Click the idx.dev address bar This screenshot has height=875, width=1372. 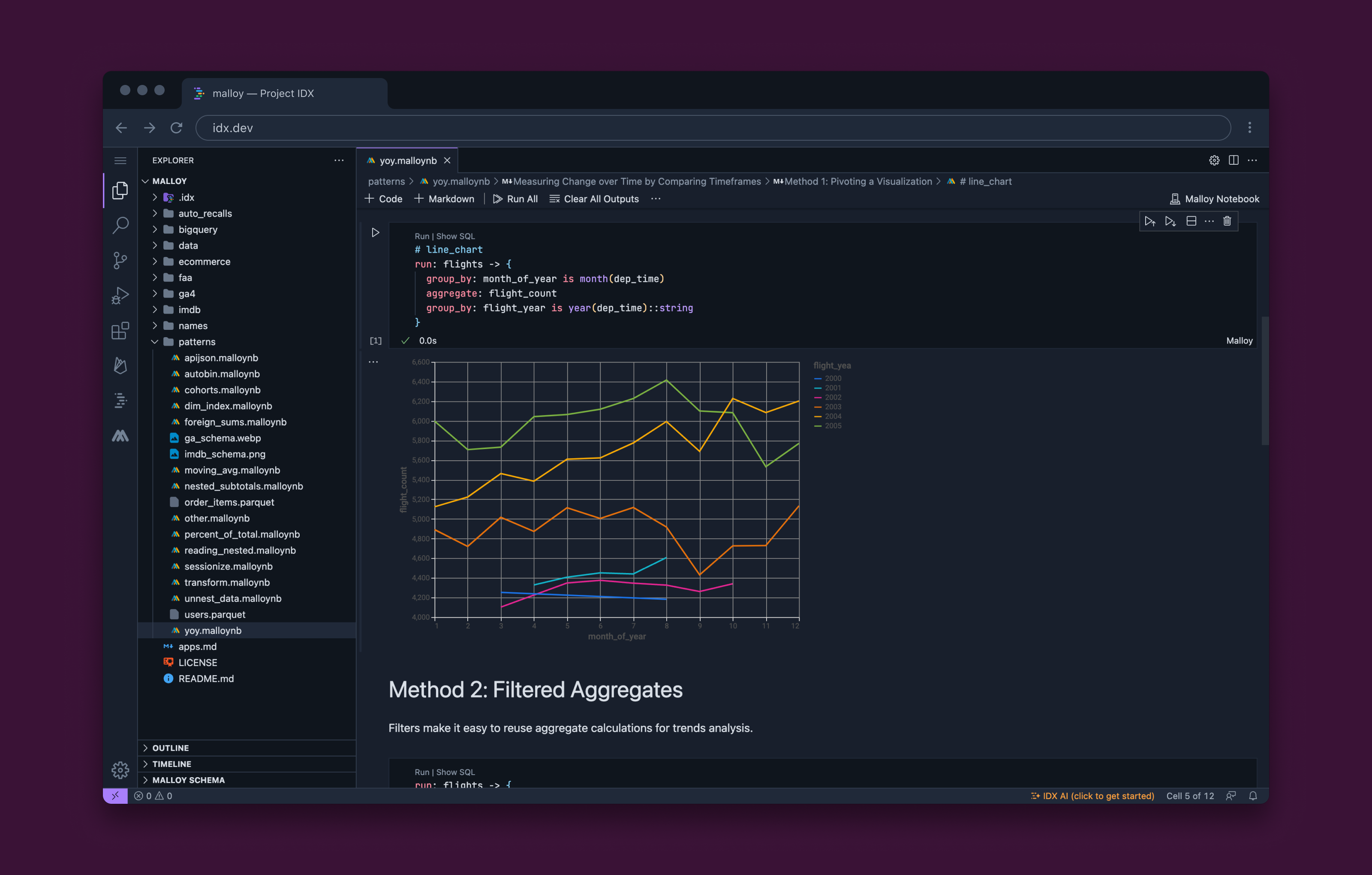(713, 128)
